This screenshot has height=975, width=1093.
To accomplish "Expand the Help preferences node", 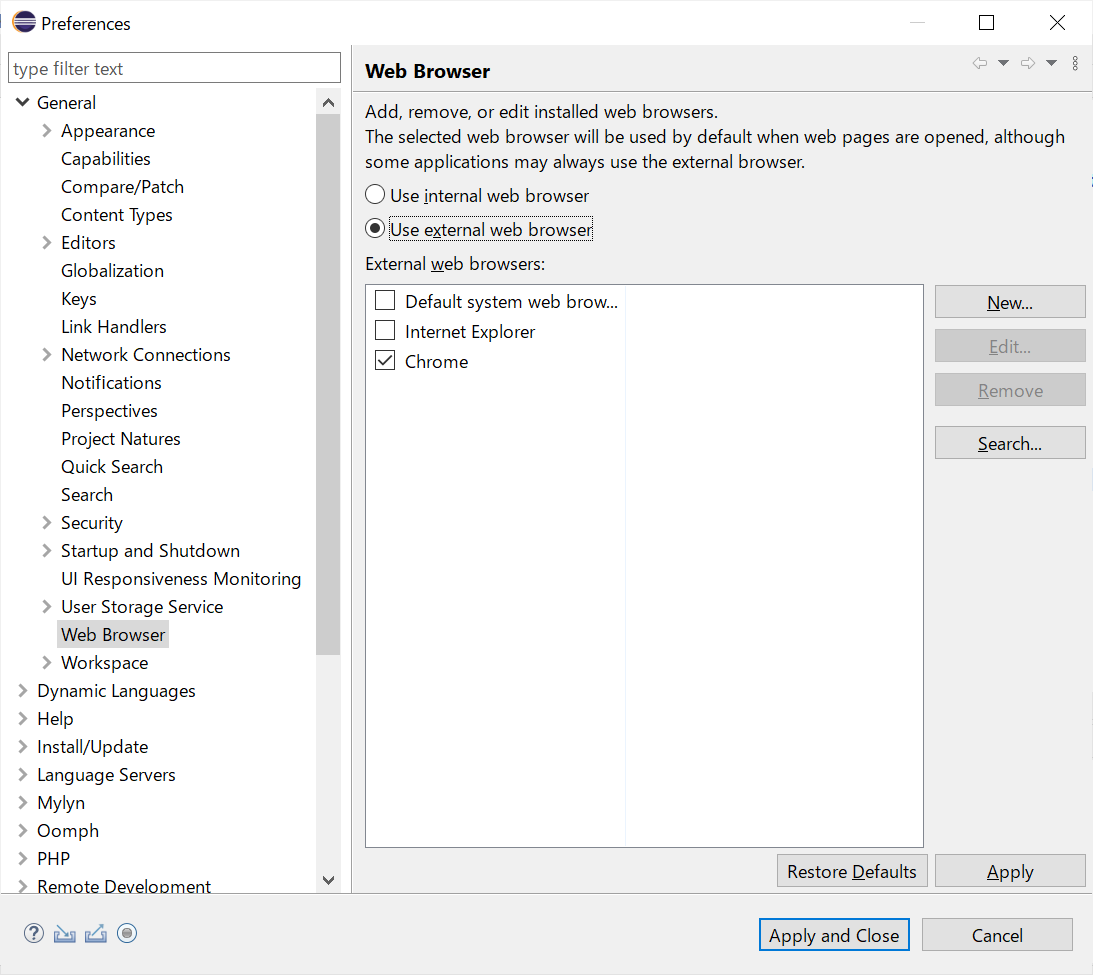I will tap(22, 718).
